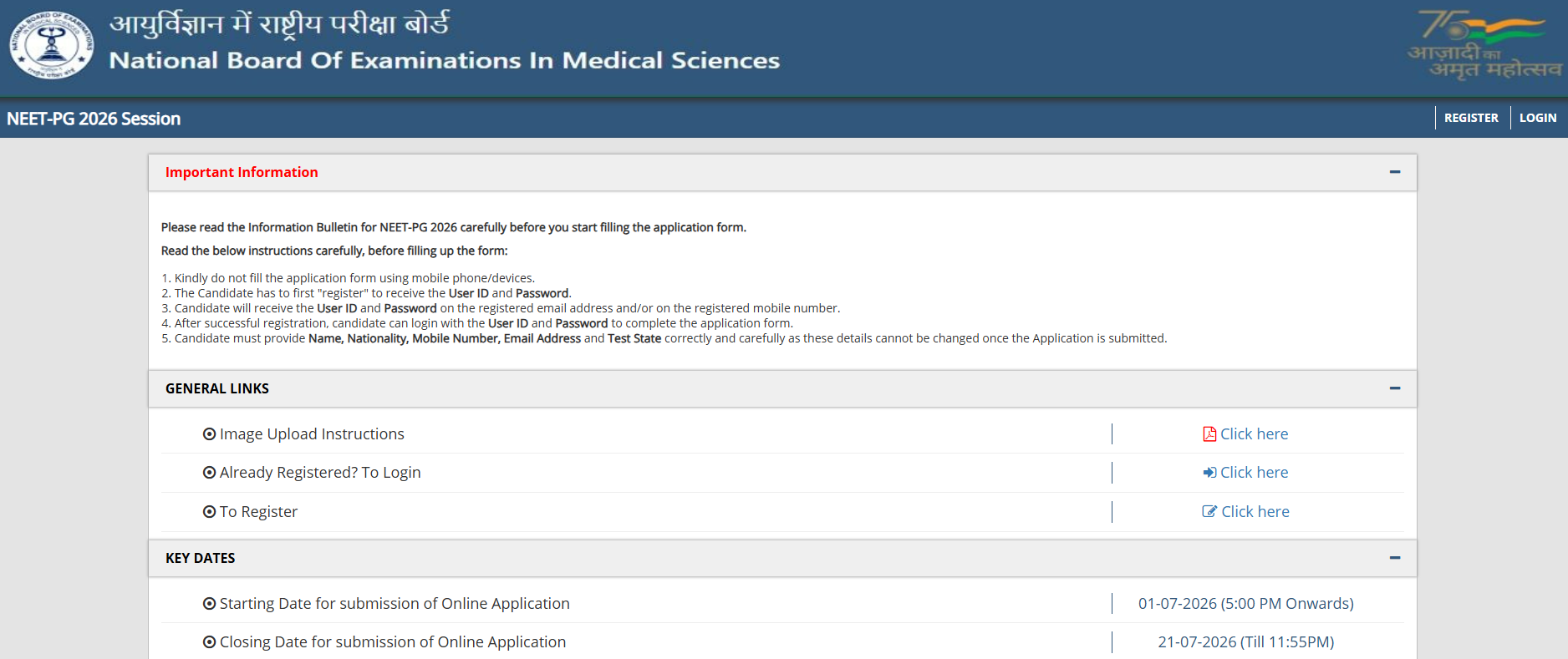Open Click here link for Image Upload Instructions
This screenshot has height=659, width=1568.
click(1254, 434)
